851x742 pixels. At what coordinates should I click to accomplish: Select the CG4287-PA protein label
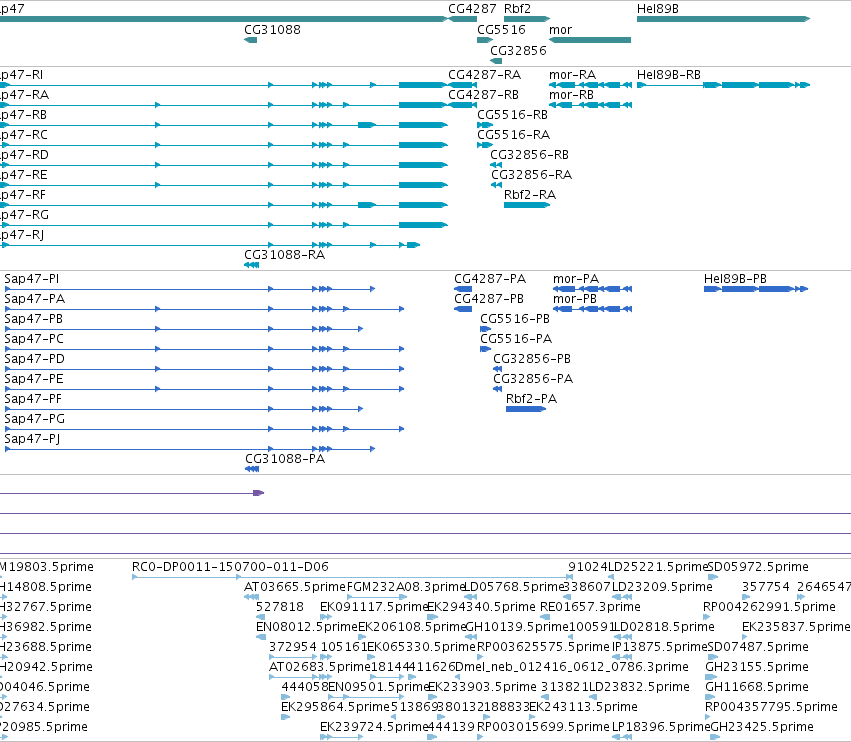coord(490,278)
